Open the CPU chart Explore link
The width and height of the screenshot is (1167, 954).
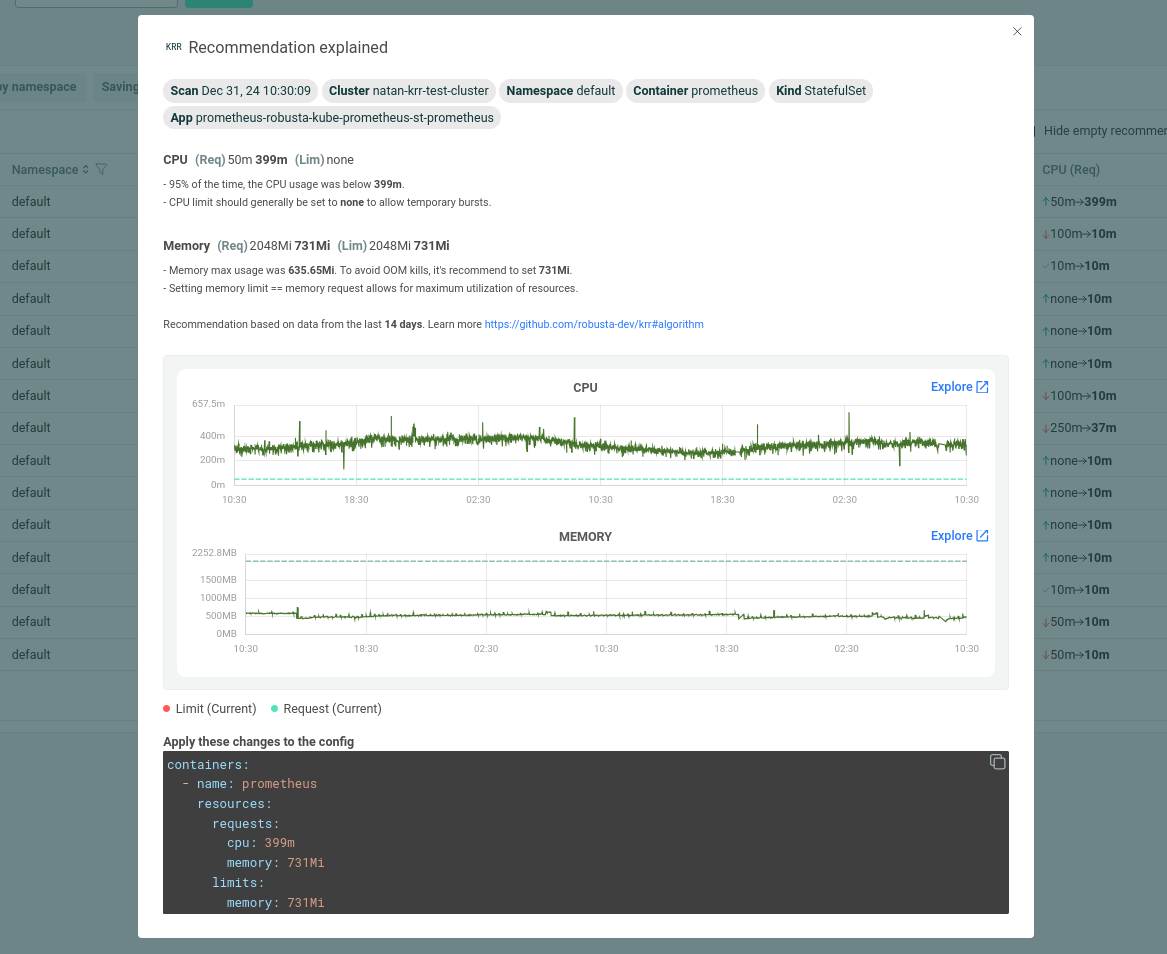(959, 387)
